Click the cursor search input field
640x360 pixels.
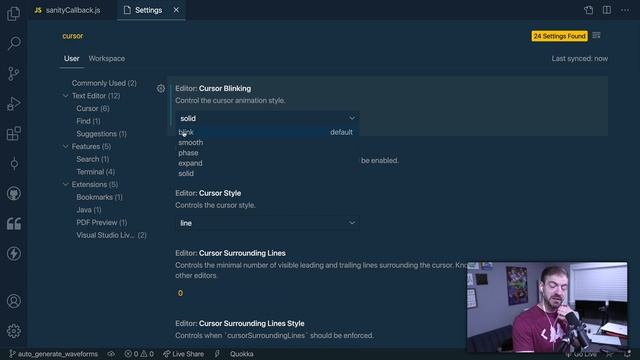click(294, 36)
